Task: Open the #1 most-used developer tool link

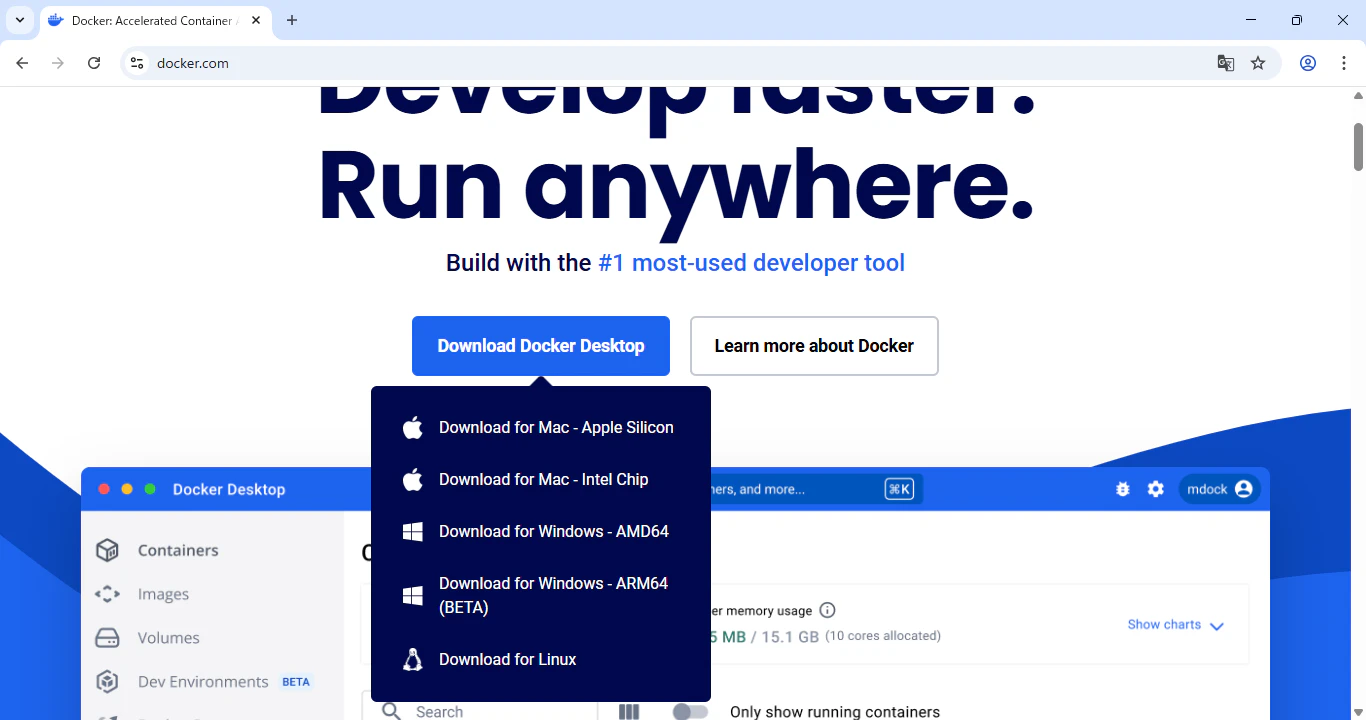Action: 751,263
